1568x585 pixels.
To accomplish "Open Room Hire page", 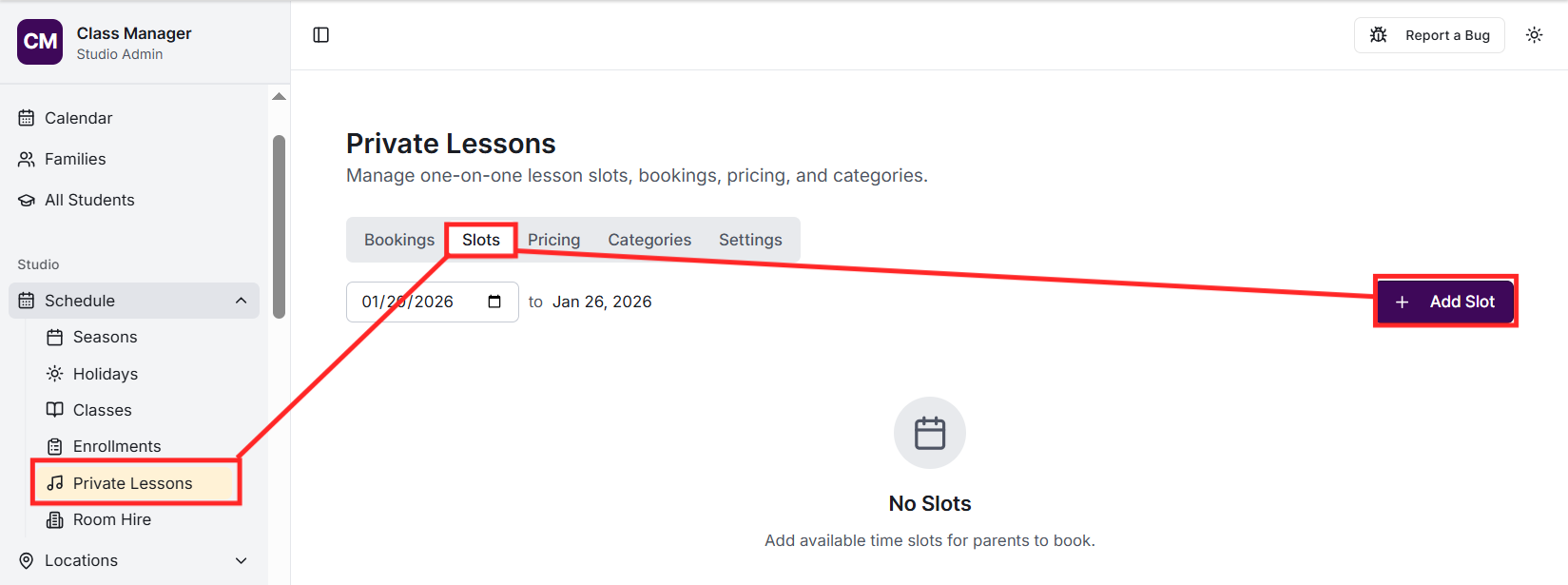I will click(111, 519).
